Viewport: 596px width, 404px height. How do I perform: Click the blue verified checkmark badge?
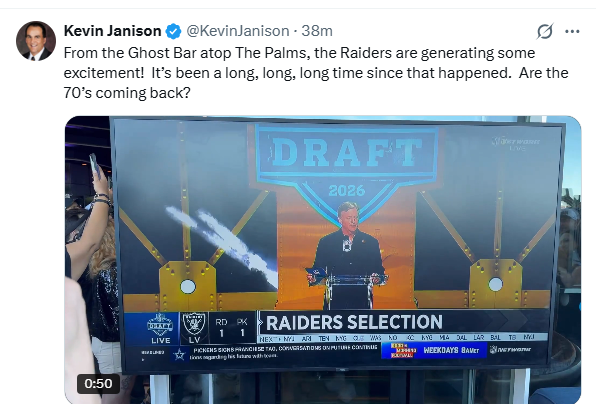pyautogui.click(x=173, y=31)
